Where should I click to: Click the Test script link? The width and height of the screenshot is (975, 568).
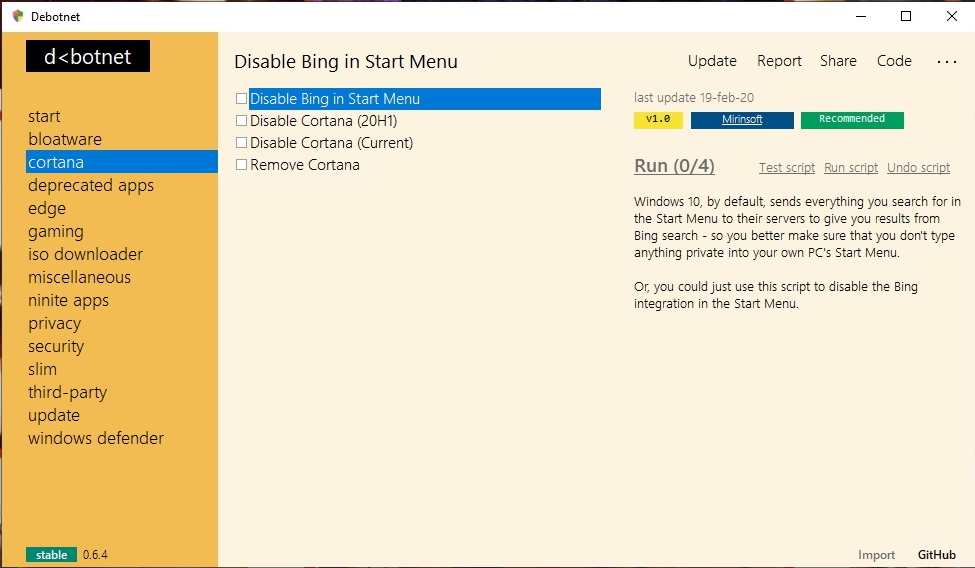tap(787, 167)
